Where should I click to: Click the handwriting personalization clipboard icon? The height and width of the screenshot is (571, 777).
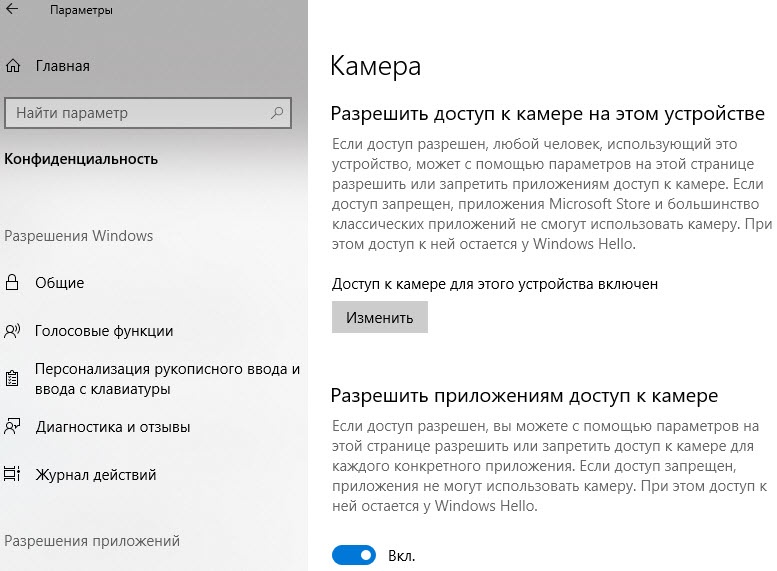(13, 379)
